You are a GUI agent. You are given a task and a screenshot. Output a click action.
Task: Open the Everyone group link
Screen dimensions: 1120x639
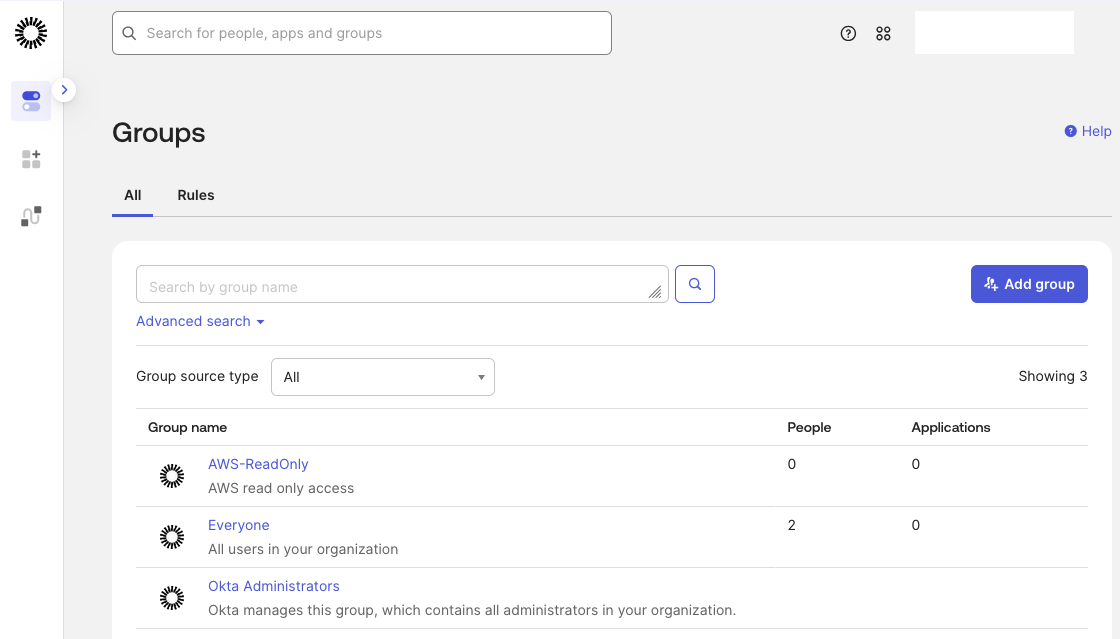[238, 525]
